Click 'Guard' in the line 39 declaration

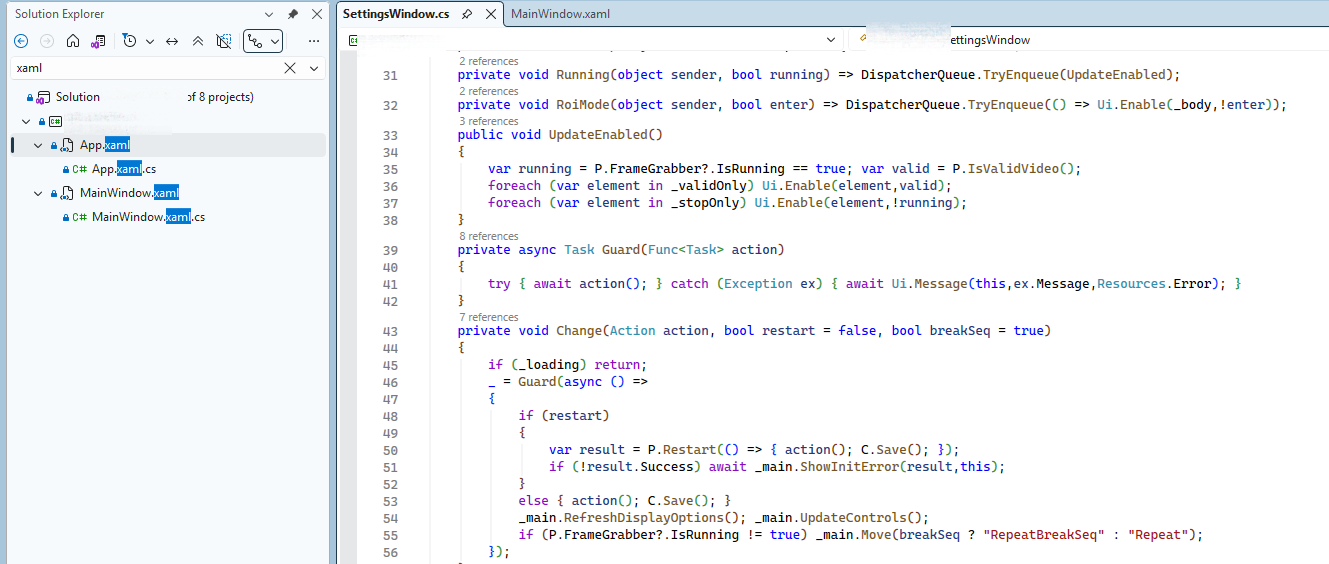tap(621, 249)
